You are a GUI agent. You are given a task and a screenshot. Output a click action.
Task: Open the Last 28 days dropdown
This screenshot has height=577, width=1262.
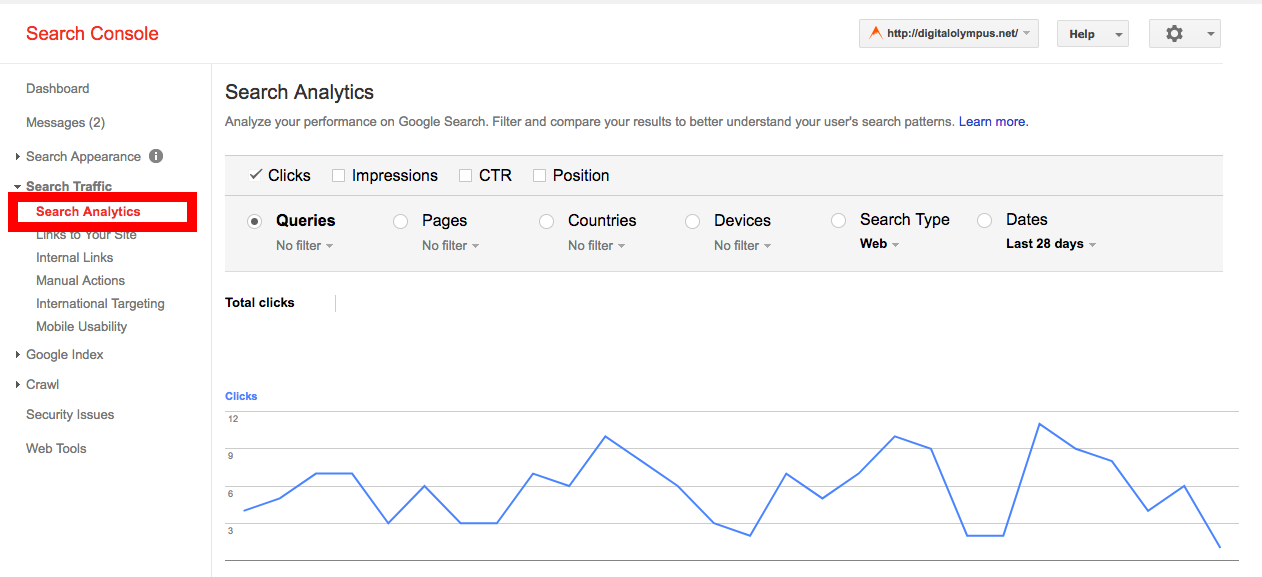[x=1050, y=244]
